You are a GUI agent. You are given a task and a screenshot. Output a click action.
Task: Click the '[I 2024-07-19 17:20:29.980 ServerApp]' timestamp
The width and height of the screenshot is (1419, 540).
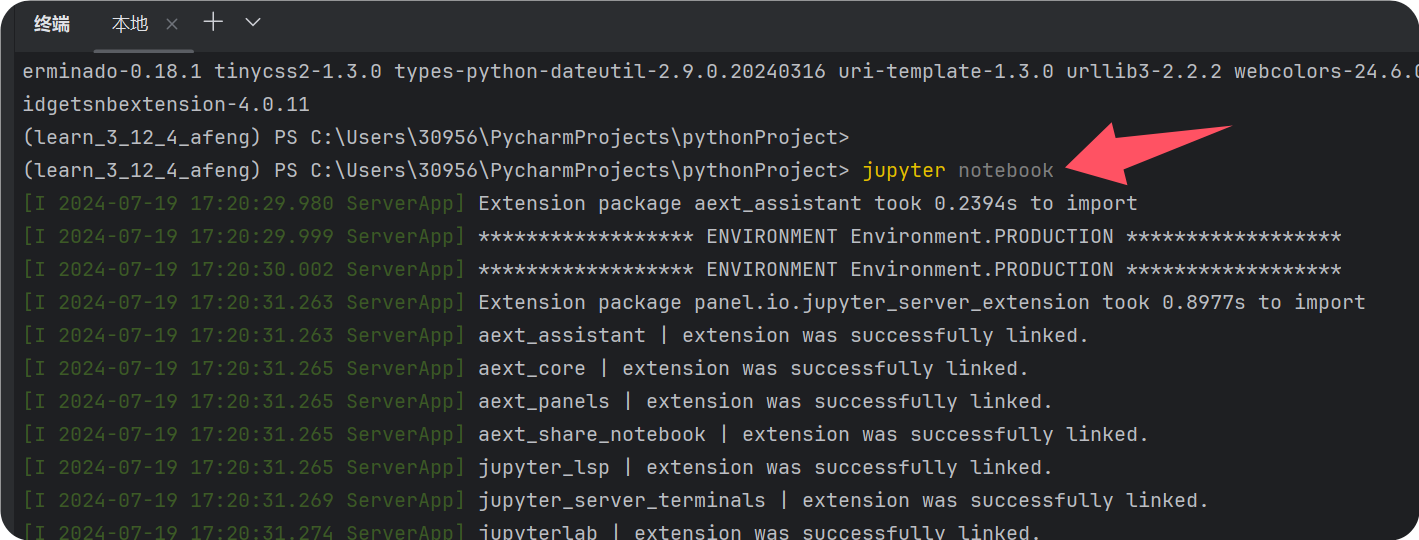[244, 203]
